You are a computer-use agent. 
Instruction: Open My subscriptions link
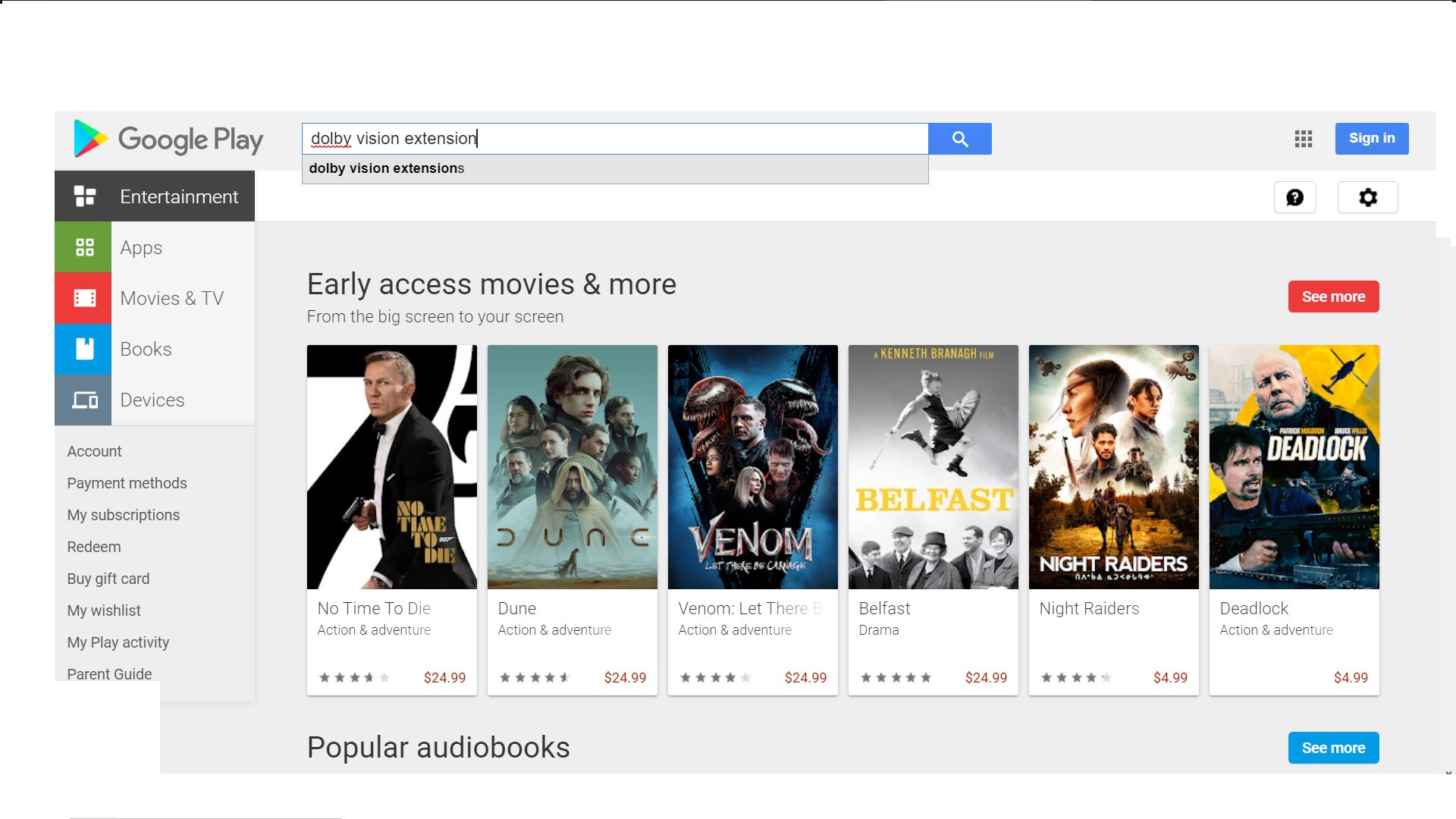tap(124, 515)
